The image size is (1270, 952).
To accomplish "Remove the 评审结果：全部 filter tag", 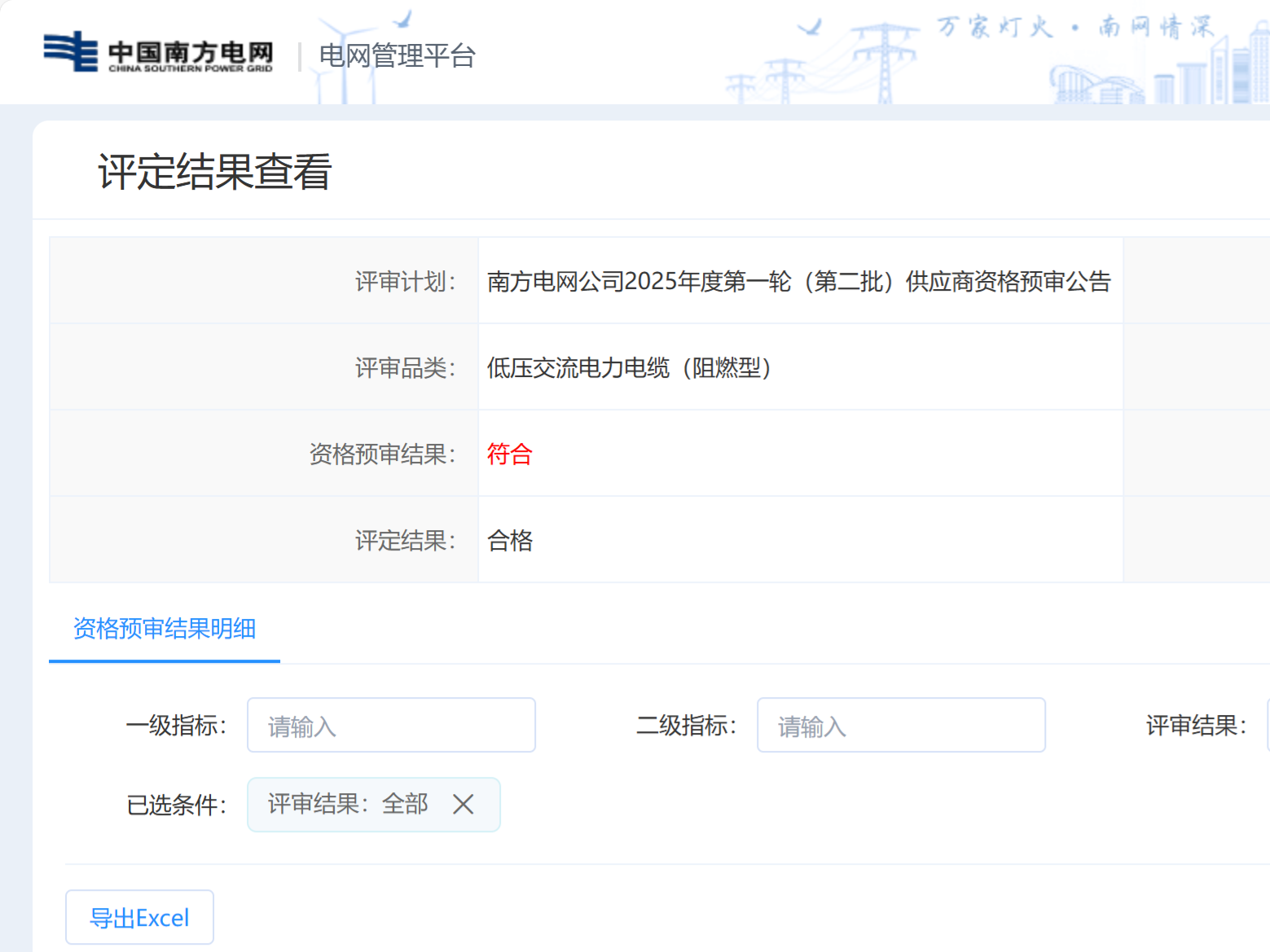I will pyautogui.click(x=464, y=805).
